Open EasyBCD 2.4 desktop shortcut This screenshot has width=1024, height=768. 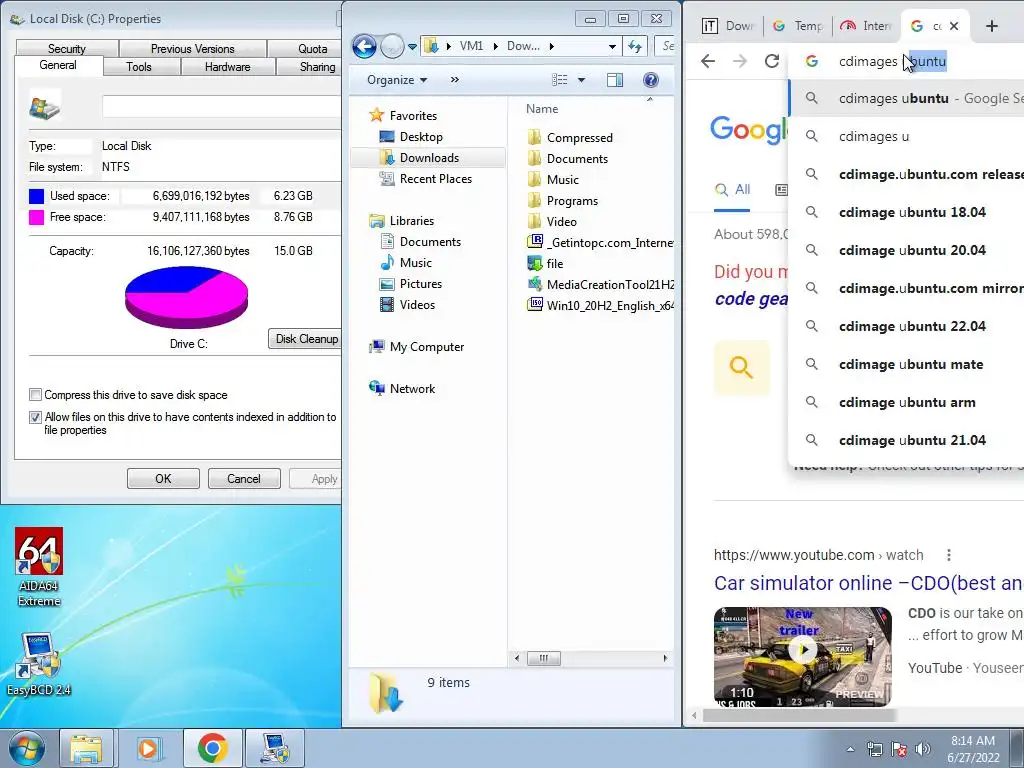click(39, 664)
